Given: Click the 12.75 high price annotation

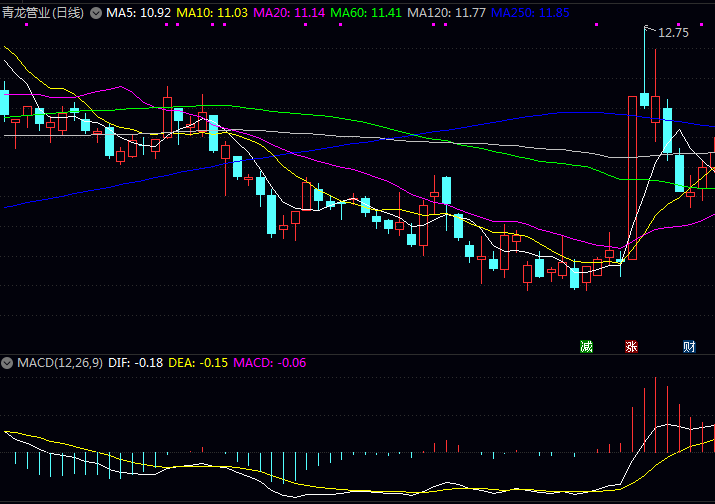Looking at the screenshot, I should (x=673, y=33).
